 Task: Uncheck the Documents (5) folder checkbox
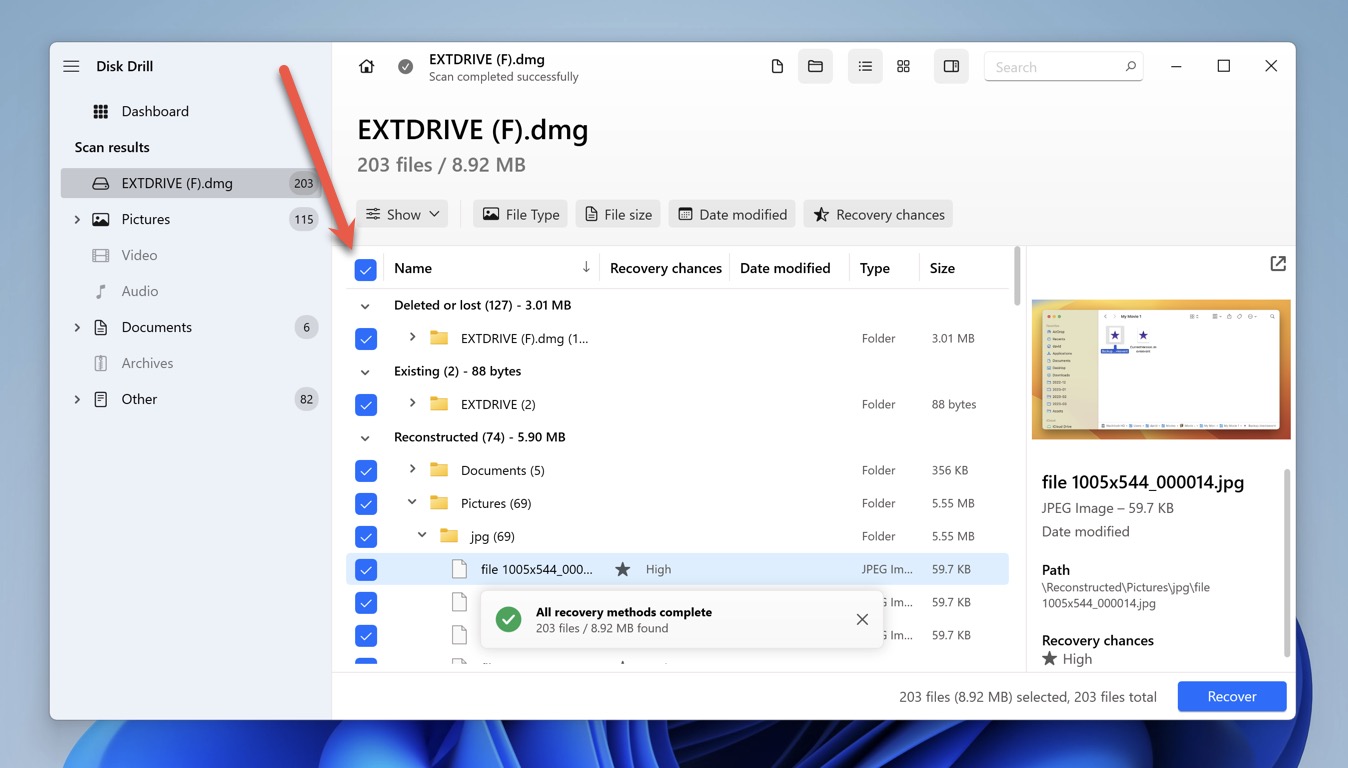pos(366,470)
